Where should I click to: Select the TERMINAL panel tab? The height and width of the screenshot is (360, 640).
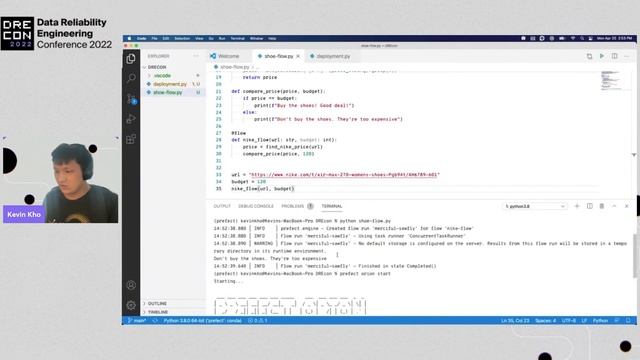(x=332, y=206)
